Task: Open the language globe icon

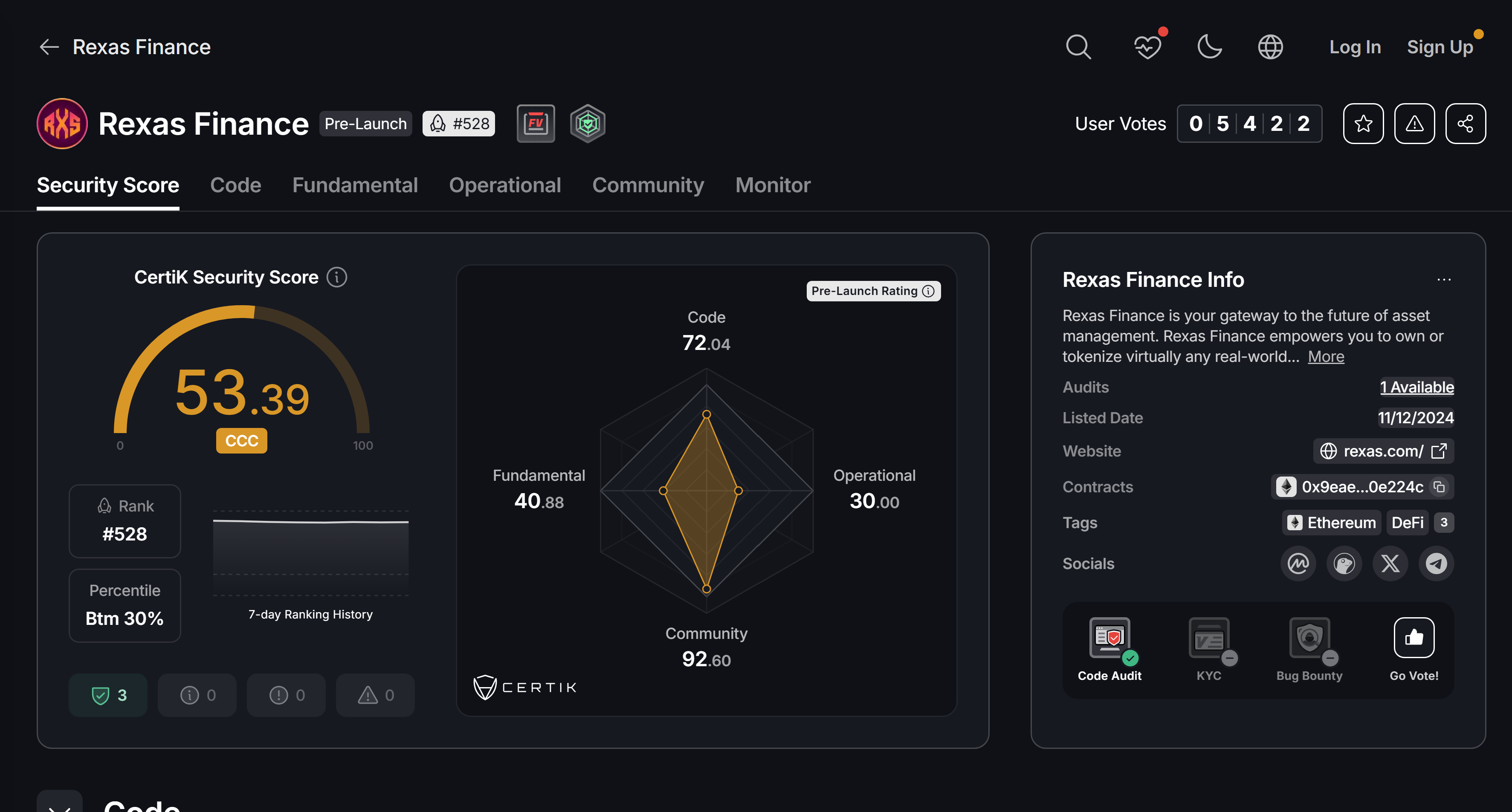Action: pyautogui.click(x=1270, y=47)
